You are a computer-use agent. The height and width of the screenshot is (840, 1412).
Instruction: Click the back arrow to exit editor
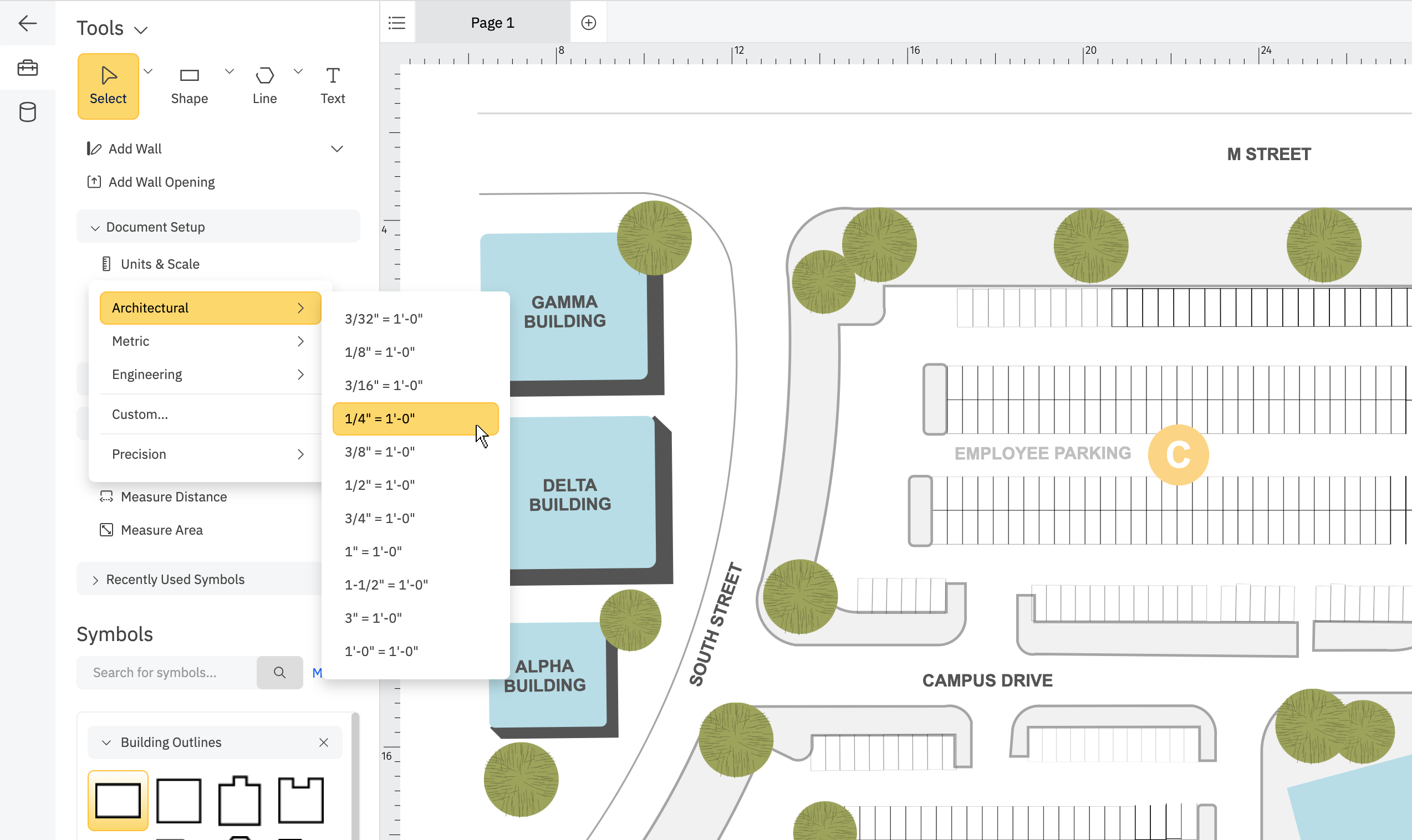pyautogui.click(x=28, y=23)
